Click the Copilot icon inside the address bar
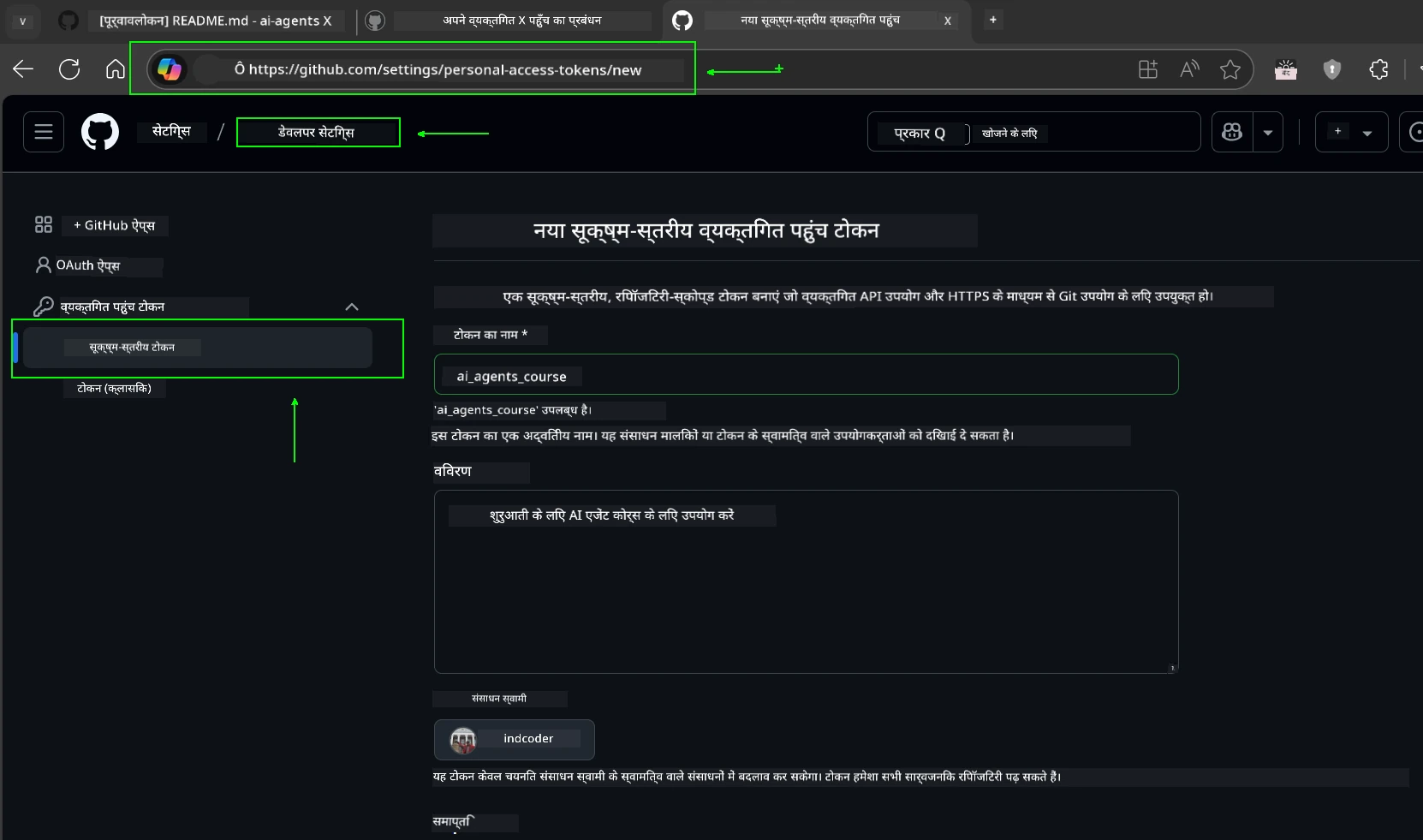The height and width of the screenshot is (840, 1423). (170, 69)
